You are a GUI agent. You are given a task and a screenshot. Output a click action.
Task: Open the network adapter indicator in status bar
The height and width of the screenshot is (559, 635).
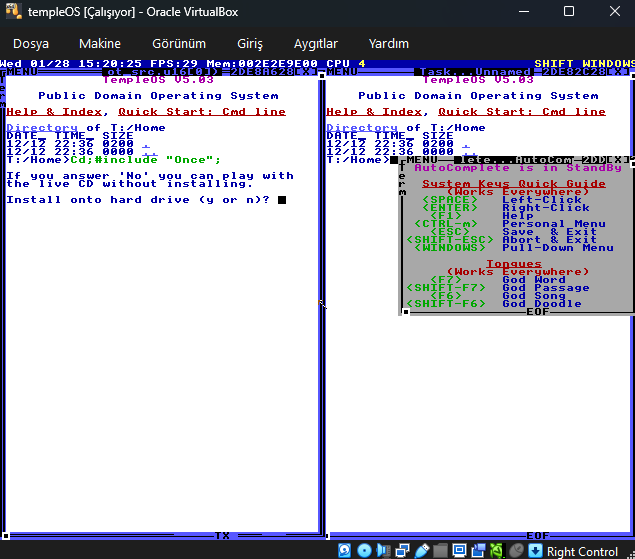(x=402, y=550)
